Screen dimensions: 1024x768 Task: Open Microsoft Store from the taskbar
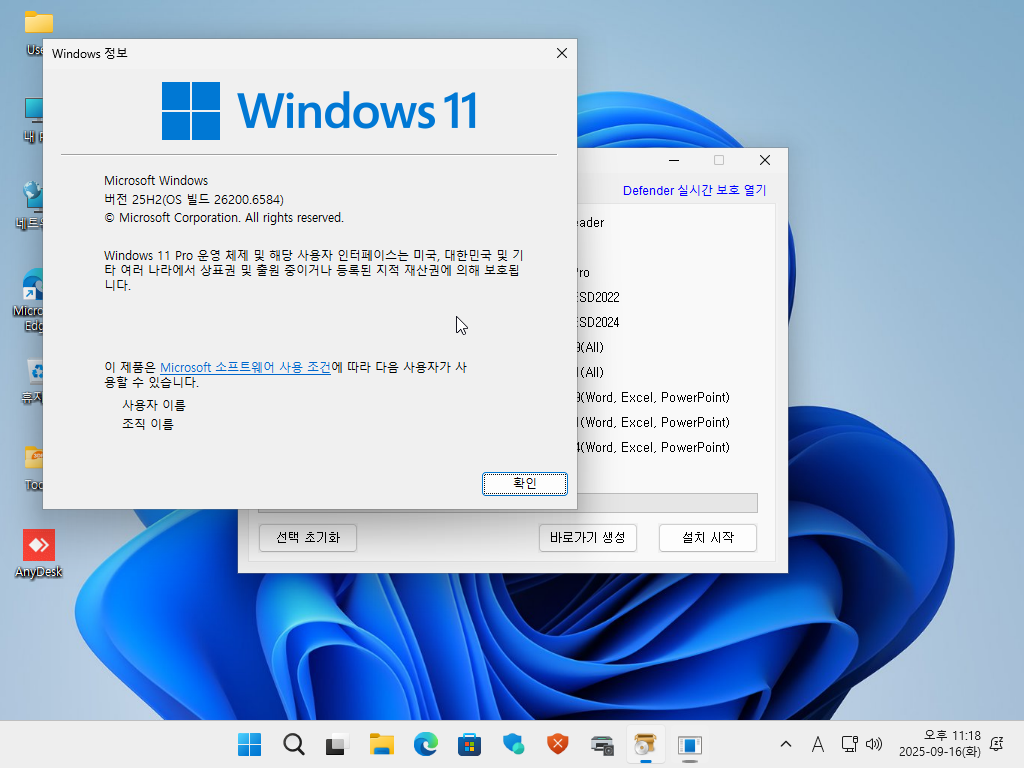pos(470,744)
